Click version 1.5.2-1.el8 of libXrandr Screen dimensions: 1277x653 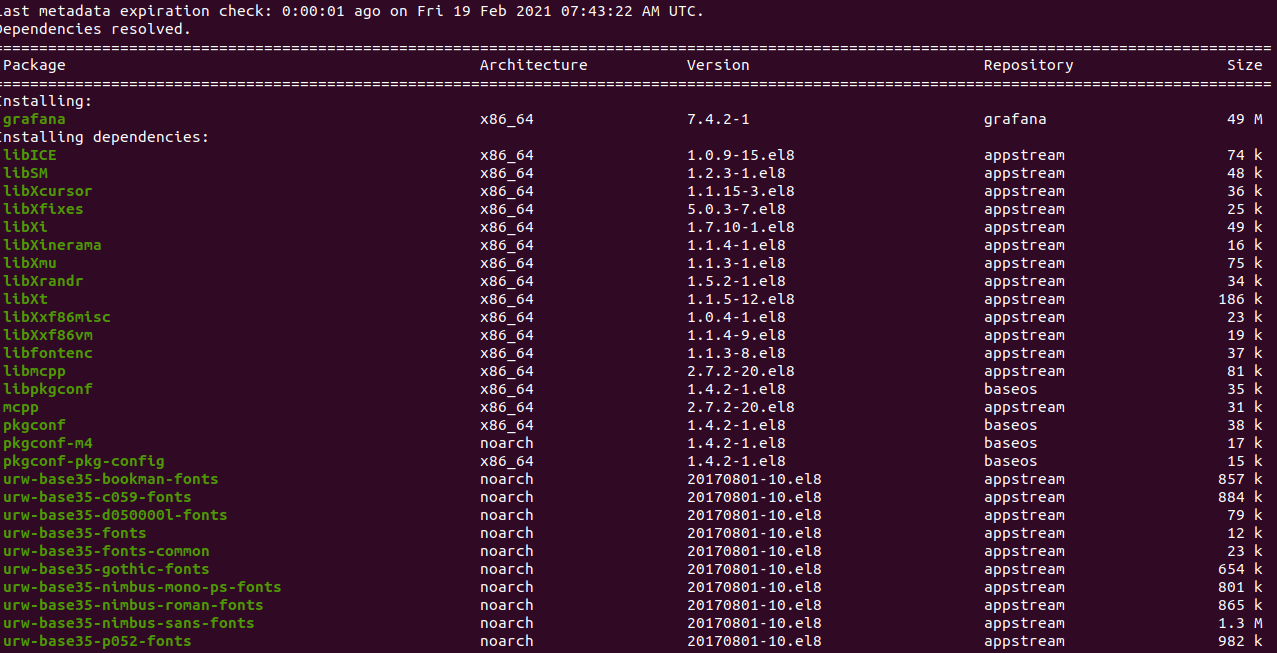pos(736,281)
